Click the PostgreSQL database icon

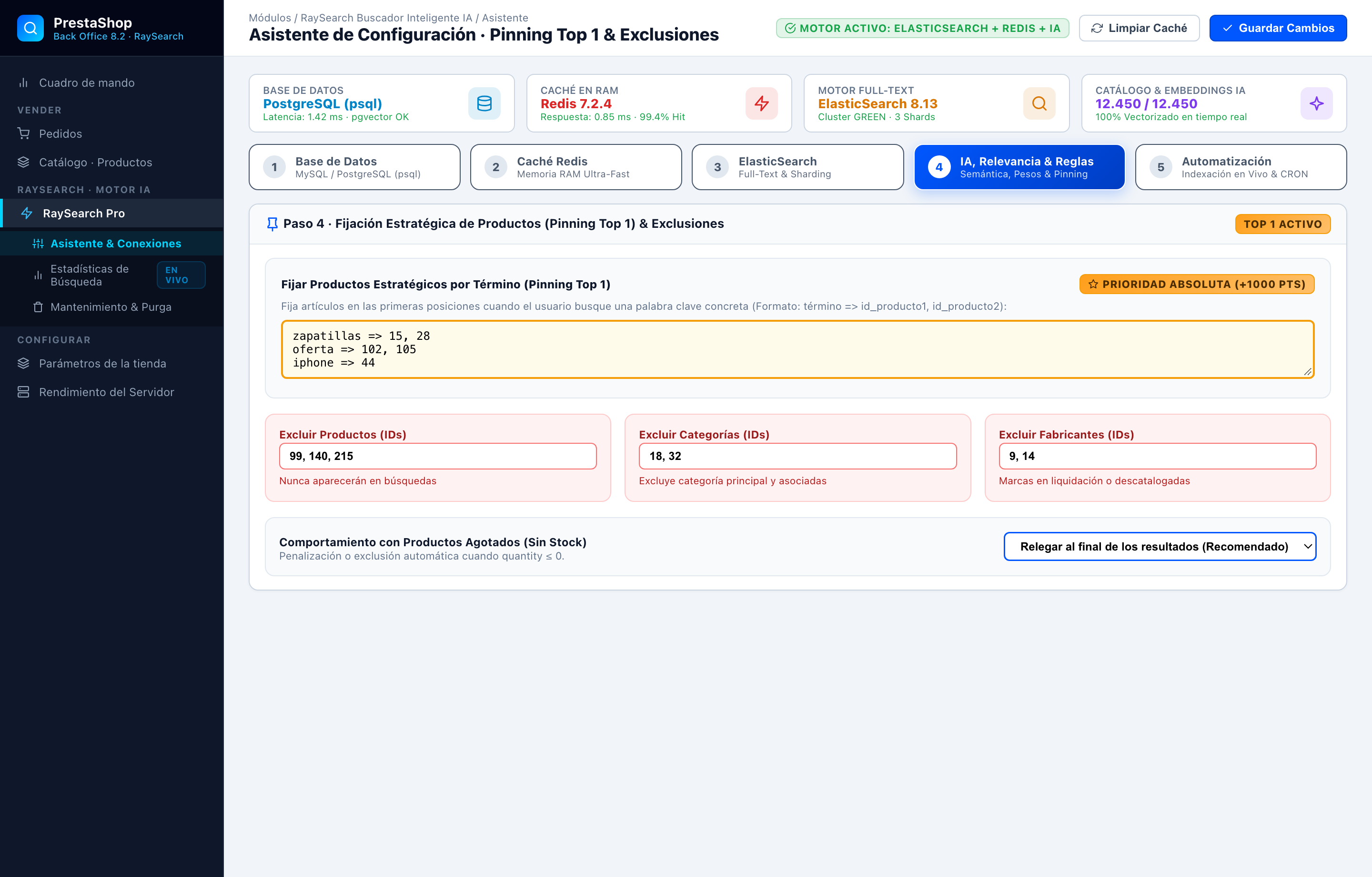484,103
